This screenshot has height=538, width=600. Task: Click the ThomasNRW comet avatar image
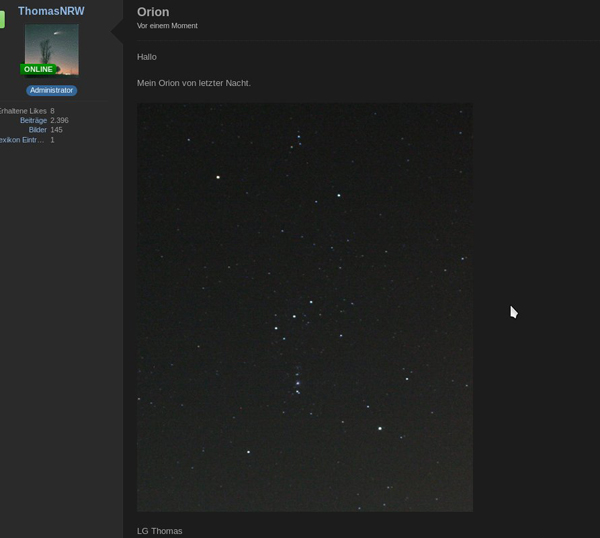pos(52,50)
